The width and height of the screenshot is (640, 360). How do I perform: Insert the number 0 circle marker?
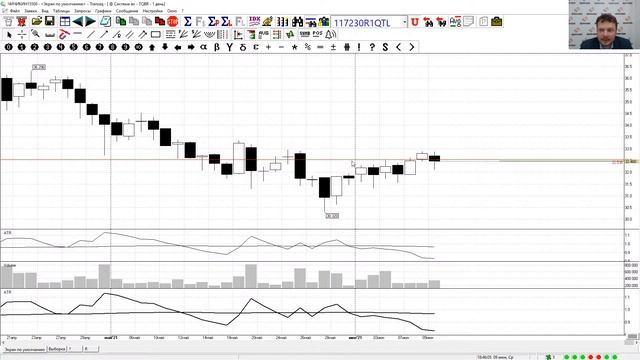coord(9,47)
